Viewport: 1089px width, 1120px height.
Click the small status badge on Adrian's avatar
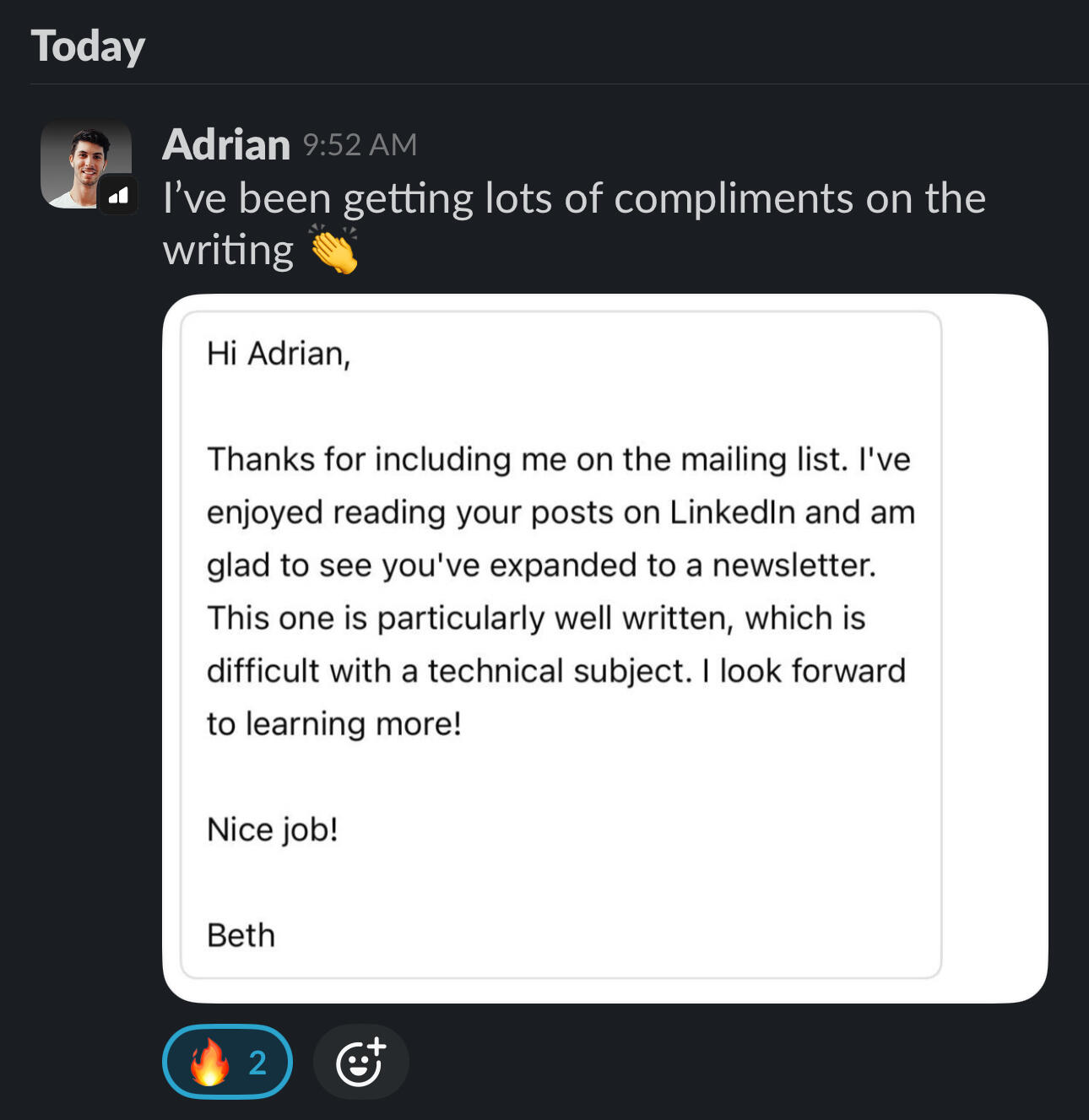pos(119,196)
